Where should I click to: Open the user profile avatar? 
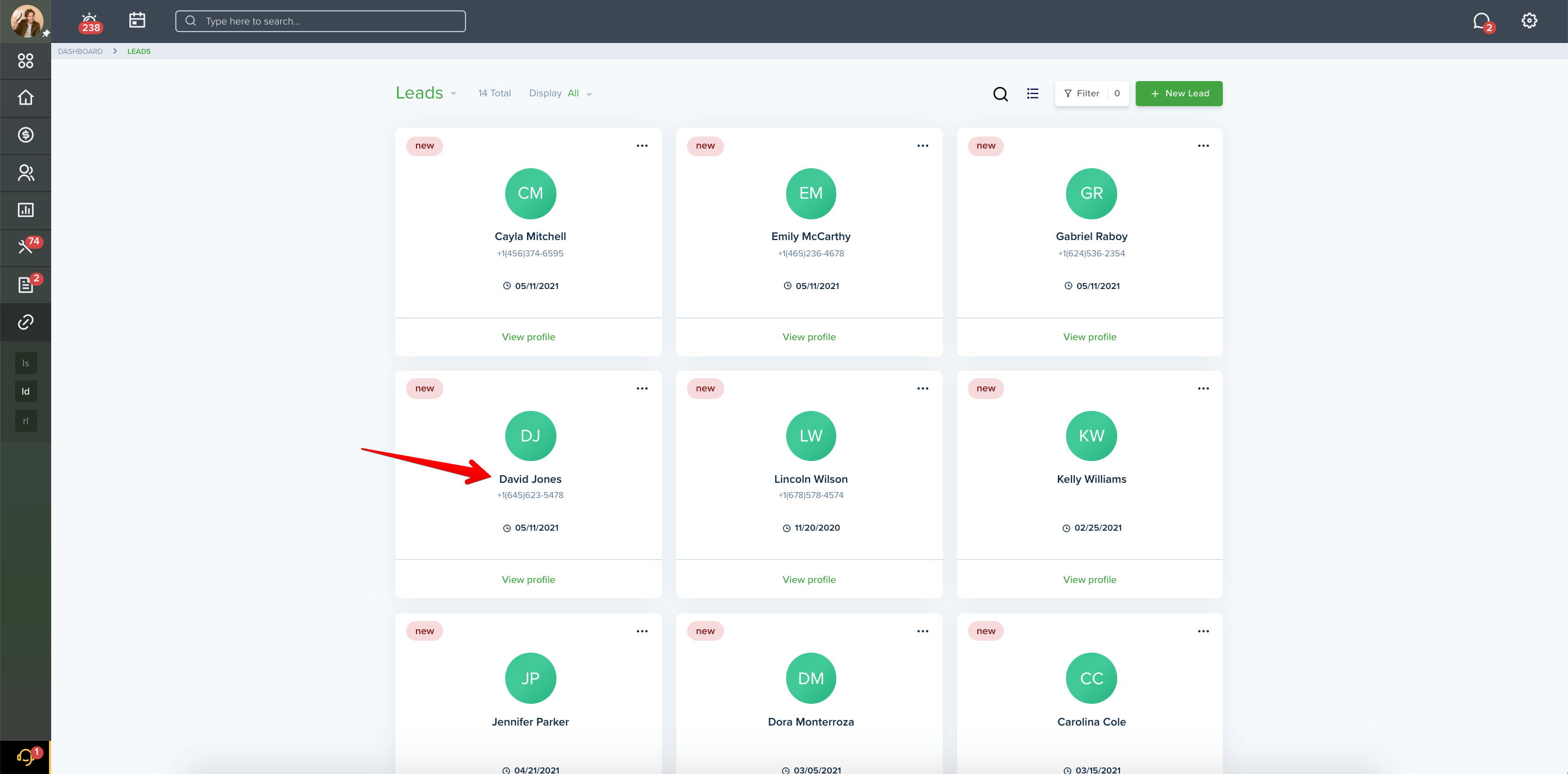pyautogui.click(x=26, y=21)
